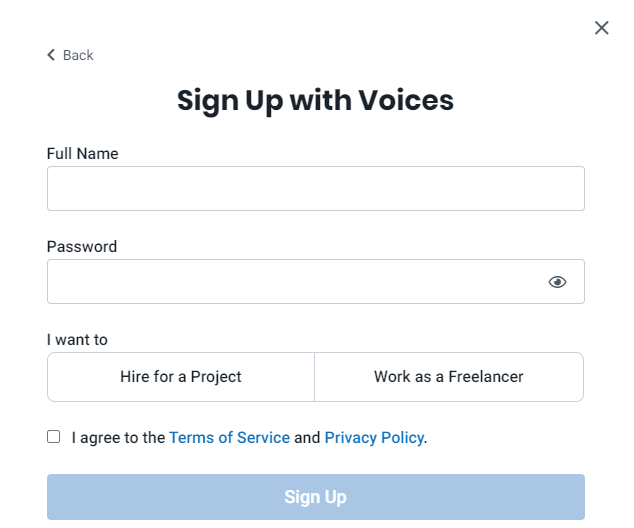Show password using the eye icon
Viewport: 634px width, 528px height.
(557, 282)
